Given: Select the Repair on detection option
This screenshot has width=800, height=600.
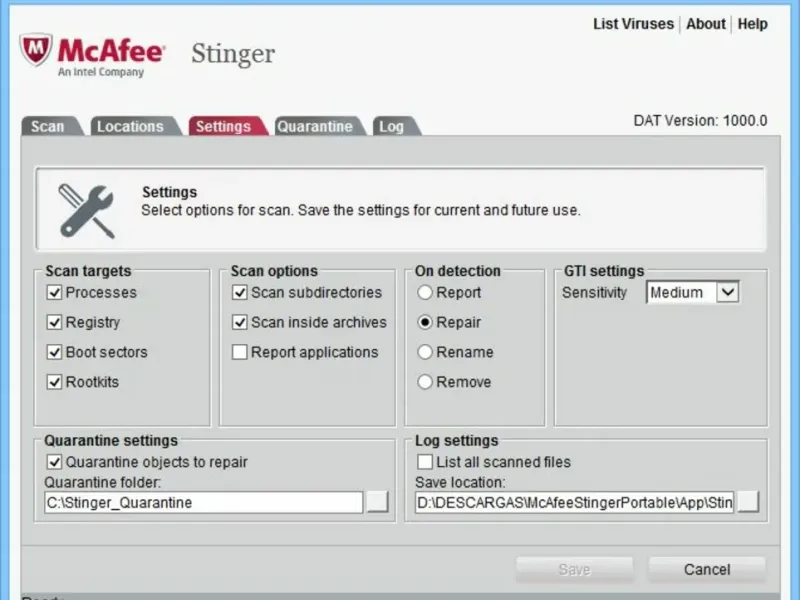Looking at the screenshot, I should [425, 322].
